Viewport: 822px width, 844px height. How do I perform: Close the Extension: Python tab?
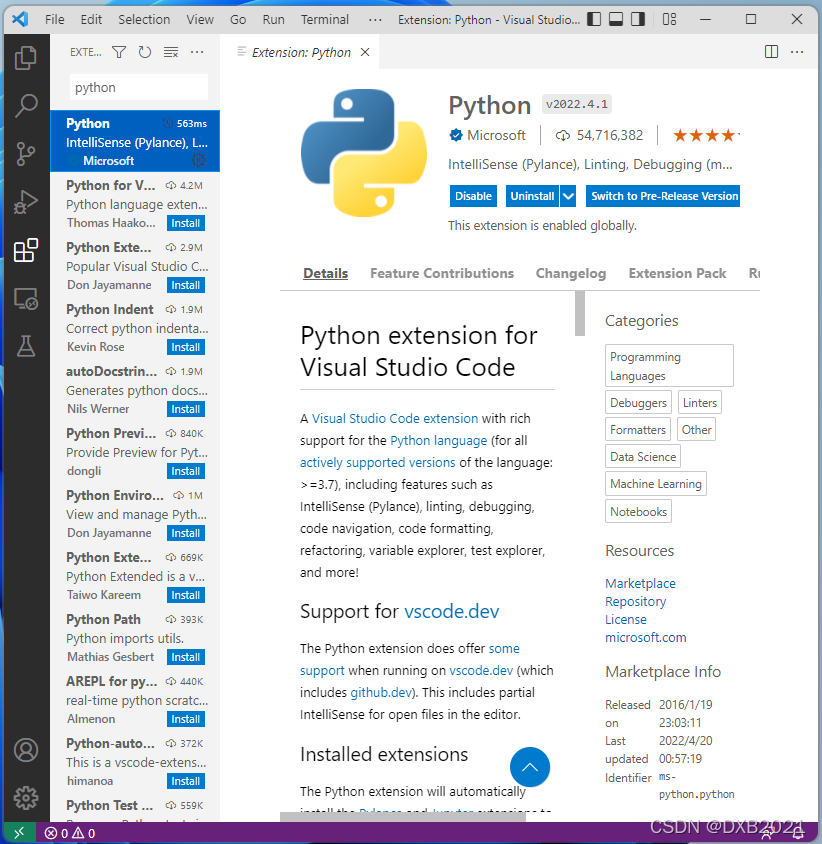click(x=365, y=52)
